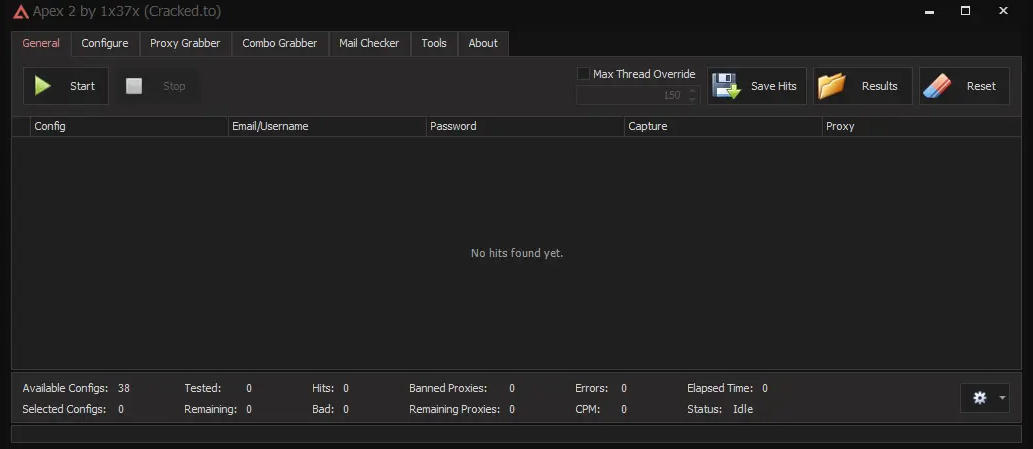Click the Apex red triangle logo

click(20, 11)
